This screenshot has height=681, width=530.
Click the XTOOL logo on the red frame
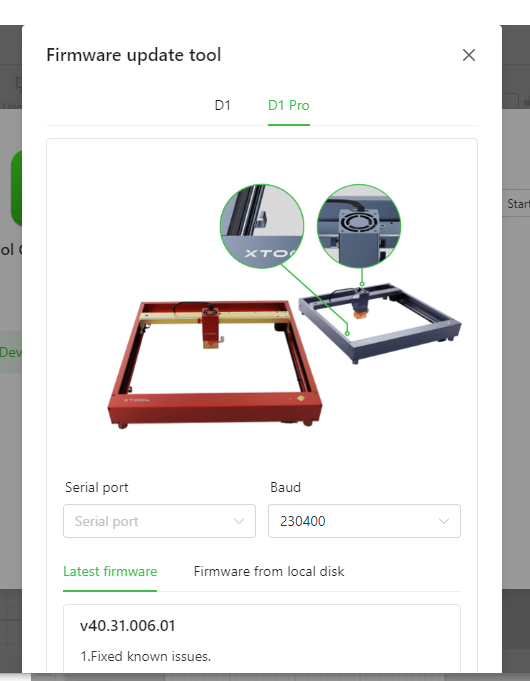click(136, 400)
